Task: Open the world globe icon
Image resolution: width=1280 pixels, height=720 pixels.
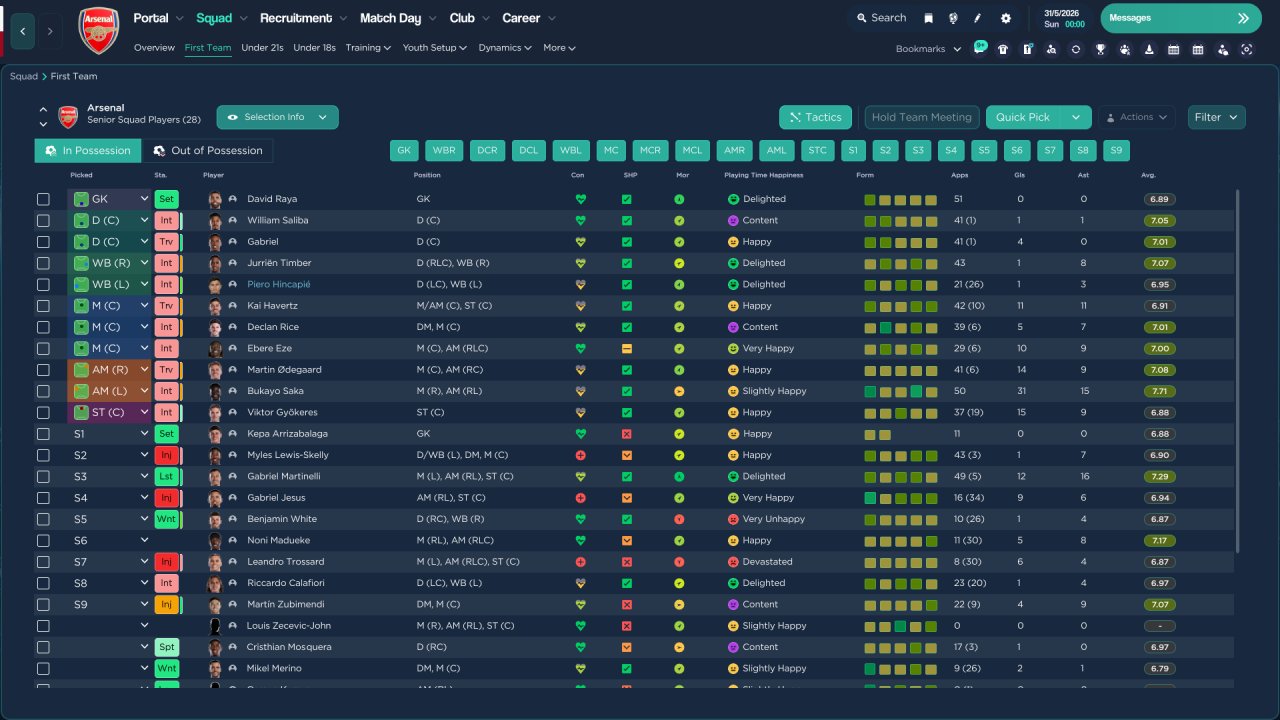Action: [953, 18]
